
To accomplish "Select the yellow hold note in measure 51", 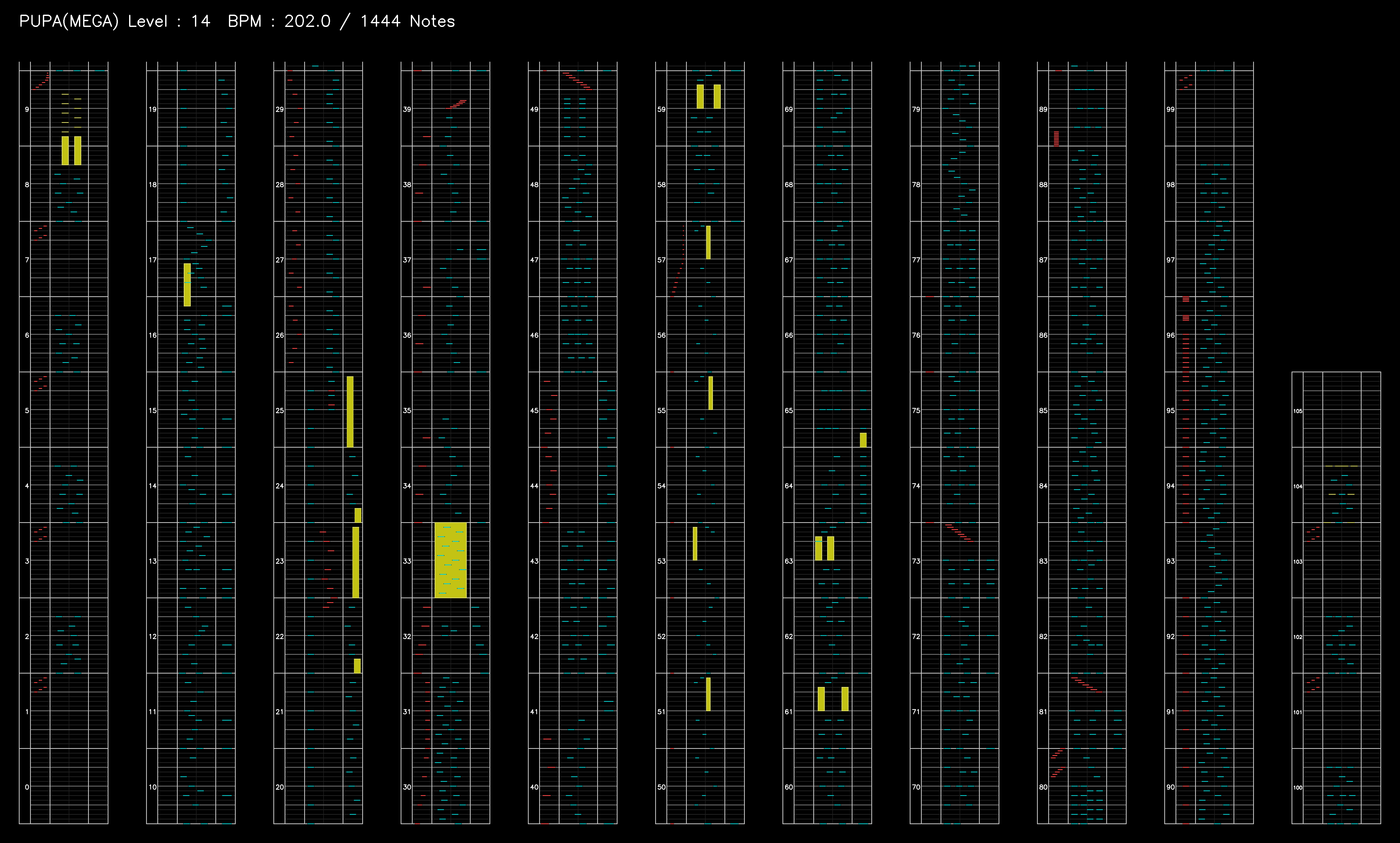I will pos(708,694).
